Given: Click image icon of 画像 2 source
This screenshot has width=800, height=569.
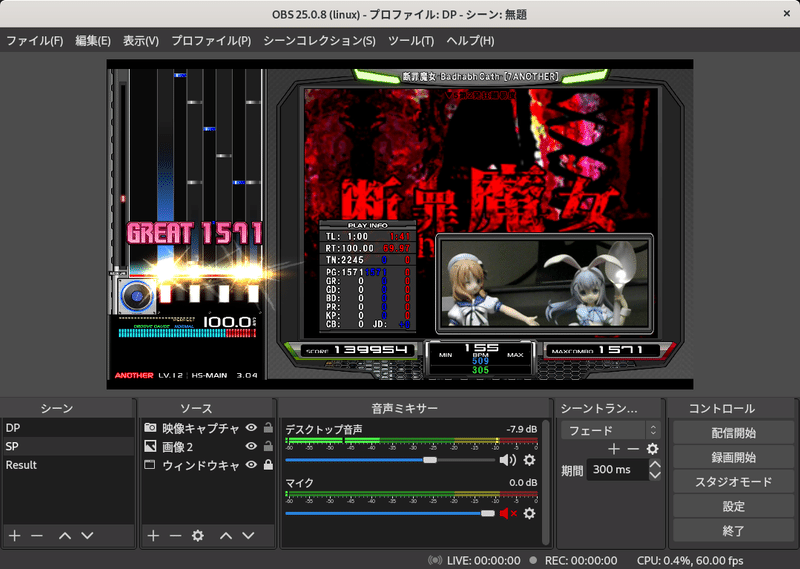Looking at the screenshot, I should 150,446.
